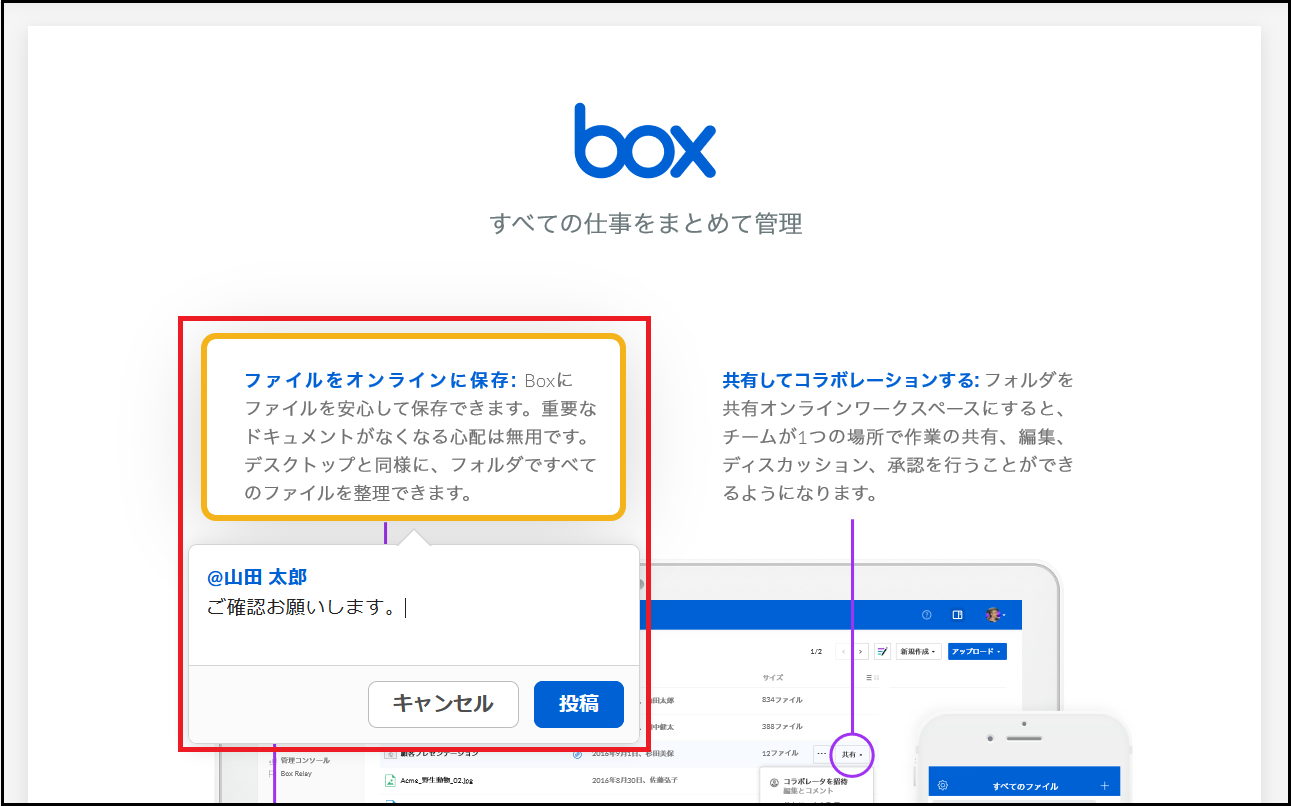
Task: Click the 834ファイル size value
Action: pyautogui.click(x=782, y=700)
